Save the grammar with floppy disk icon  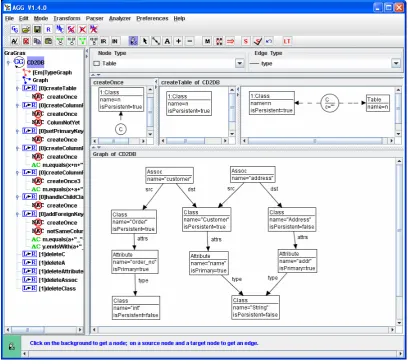[37, 29]
